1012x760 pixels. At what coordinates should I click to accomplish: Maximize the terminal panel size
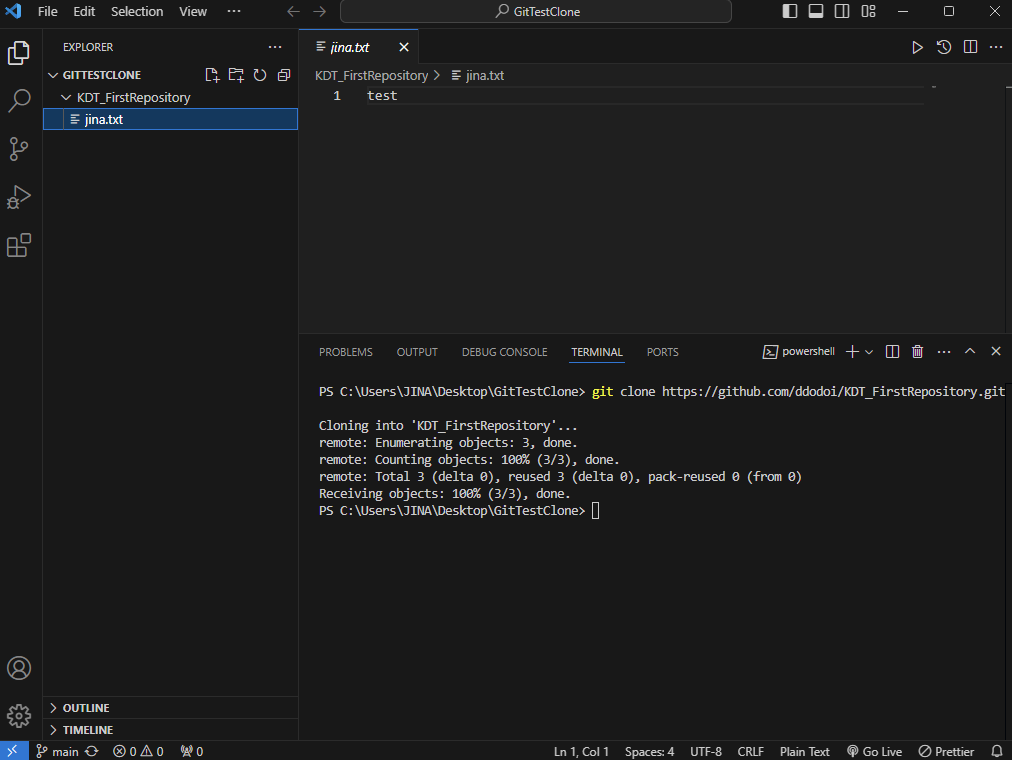click(970, 352)
